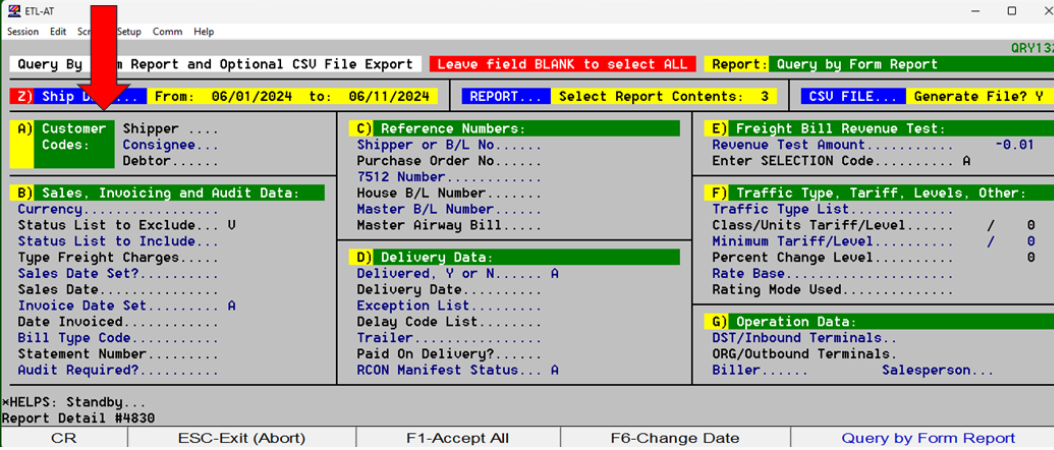Screen dimensions: 1054x450
Task: Click the ESC-Exit (Abort) button
Action: coord(242,438)
